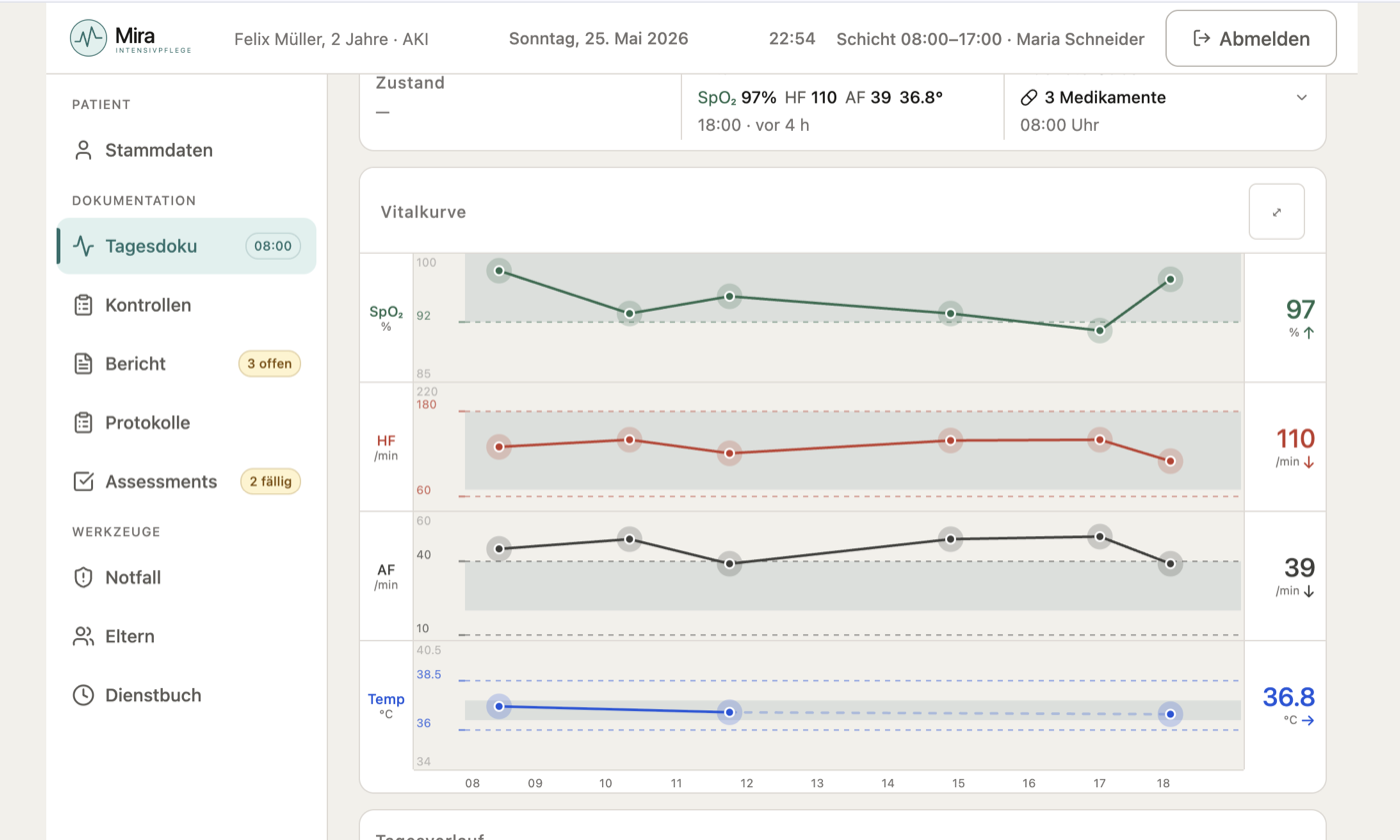This screenshot has height=840, width=1400.
Task: Click the Assessments checkbox icon
Action: tap(84, 482)
